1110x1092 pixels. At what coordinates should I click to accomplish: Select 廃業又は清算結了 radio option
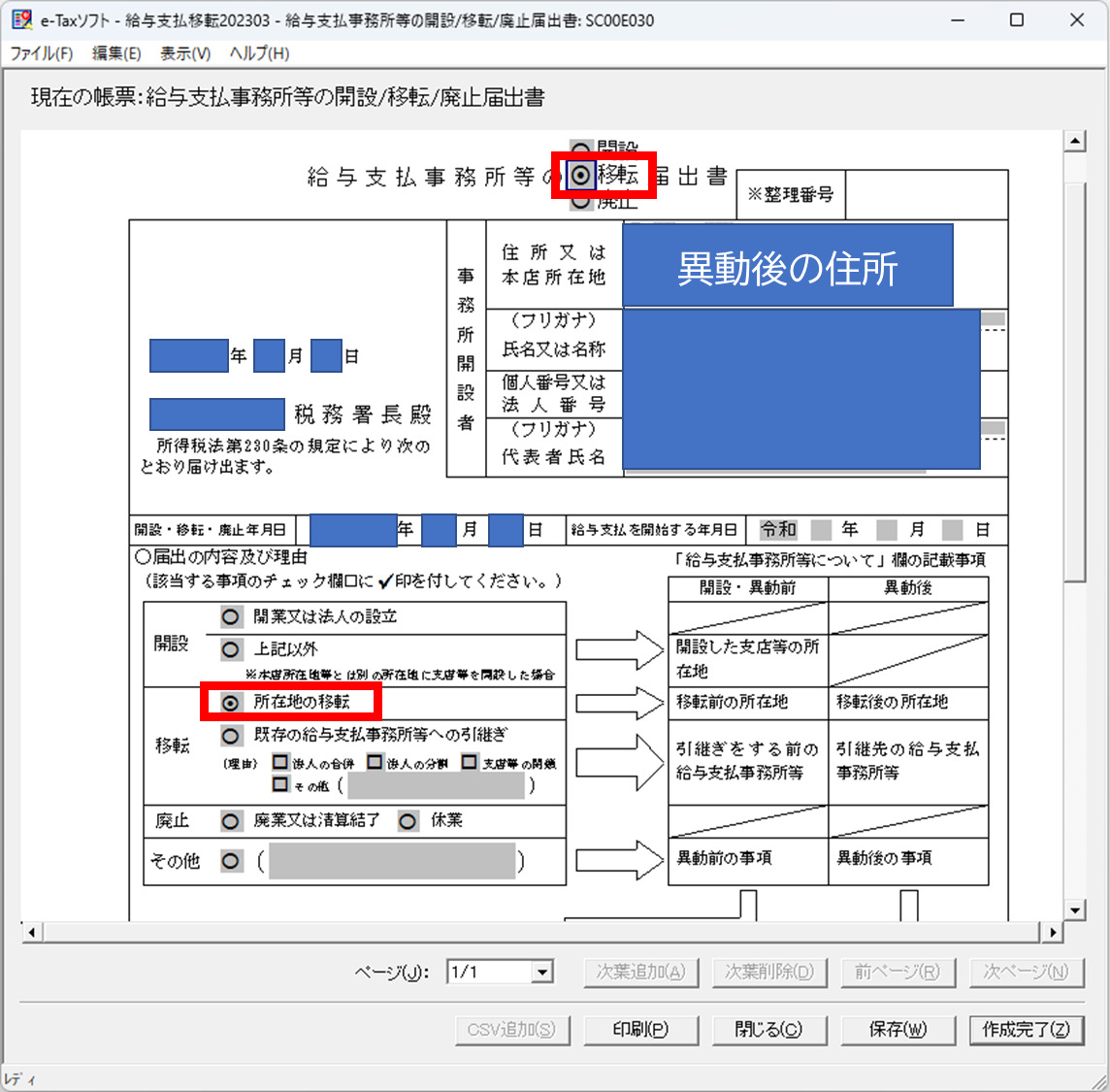pos(230,821)
